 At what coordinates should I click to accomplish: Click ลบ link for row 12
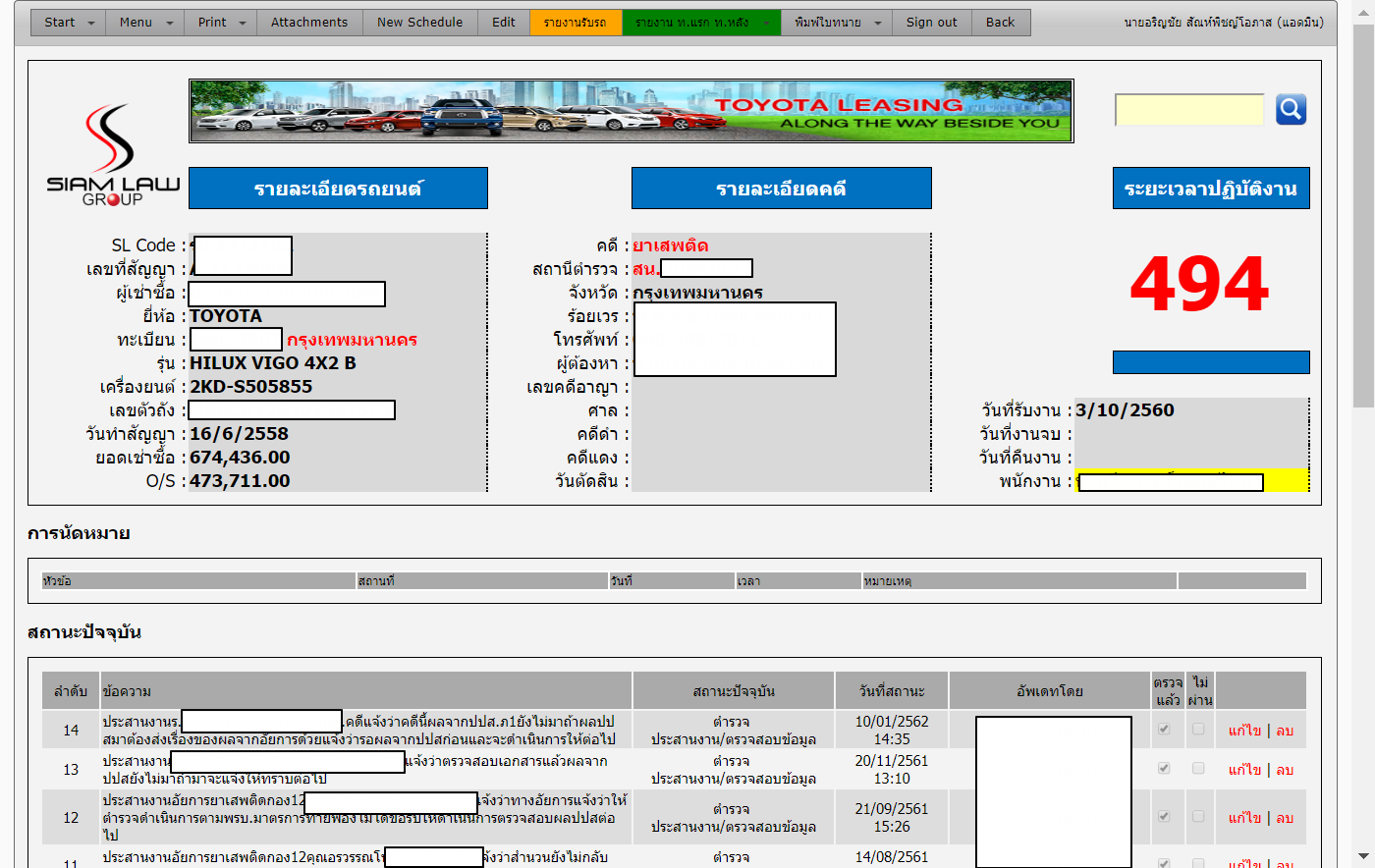[1285, 818]
